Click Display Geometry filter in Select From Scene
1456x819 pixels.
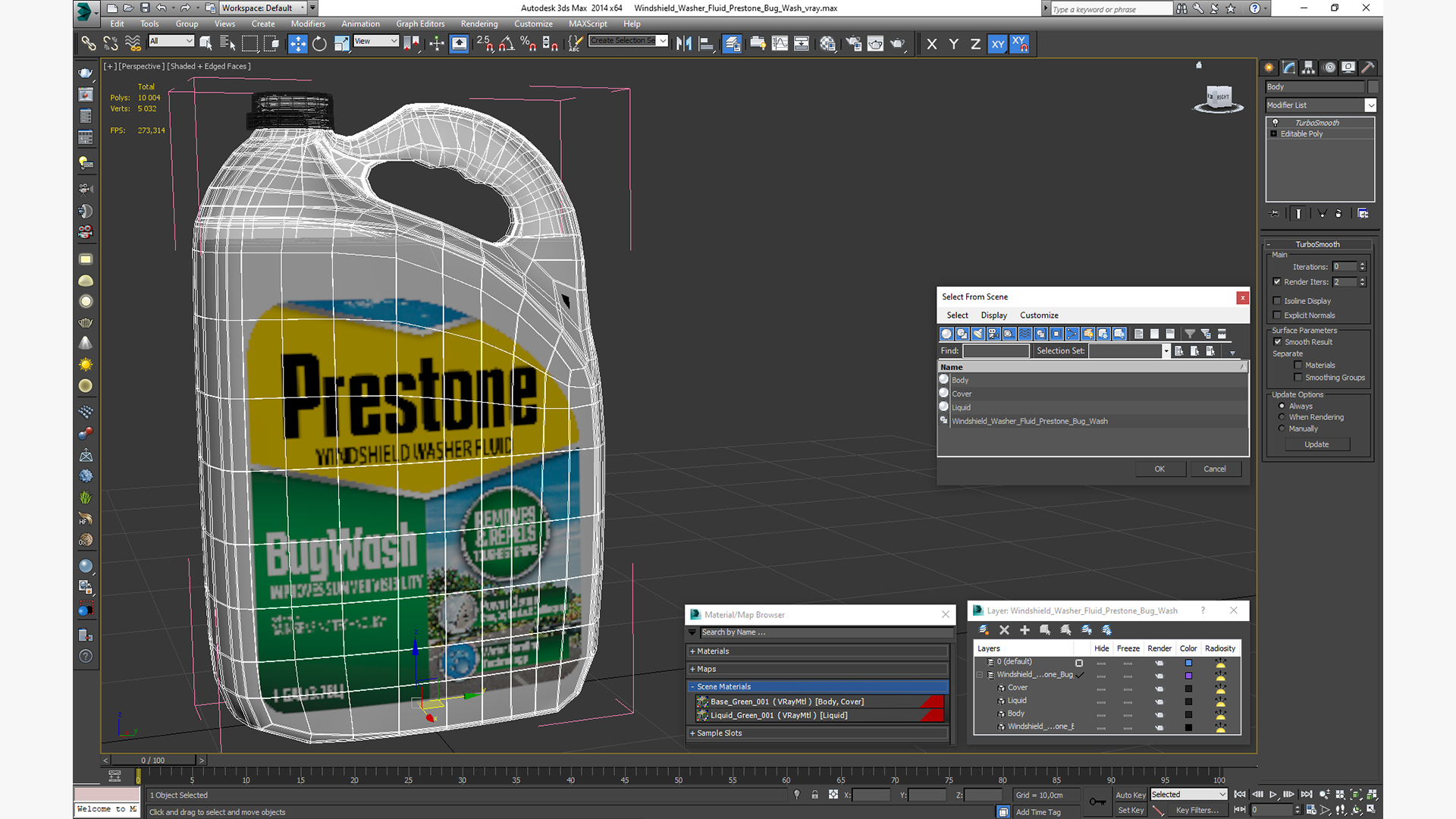(946, 334)
